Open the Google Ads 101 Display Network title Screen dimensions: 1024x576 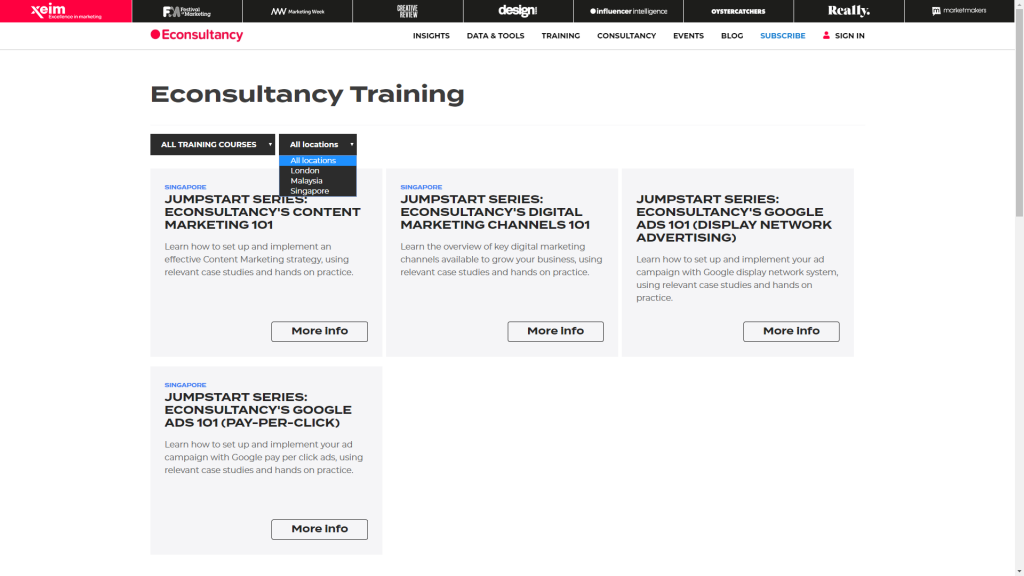(734, 218)
